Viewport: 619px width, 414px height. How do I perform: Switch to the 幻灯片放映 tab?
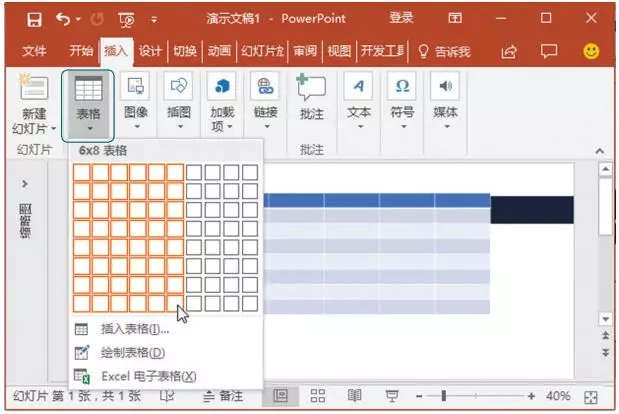263,51
